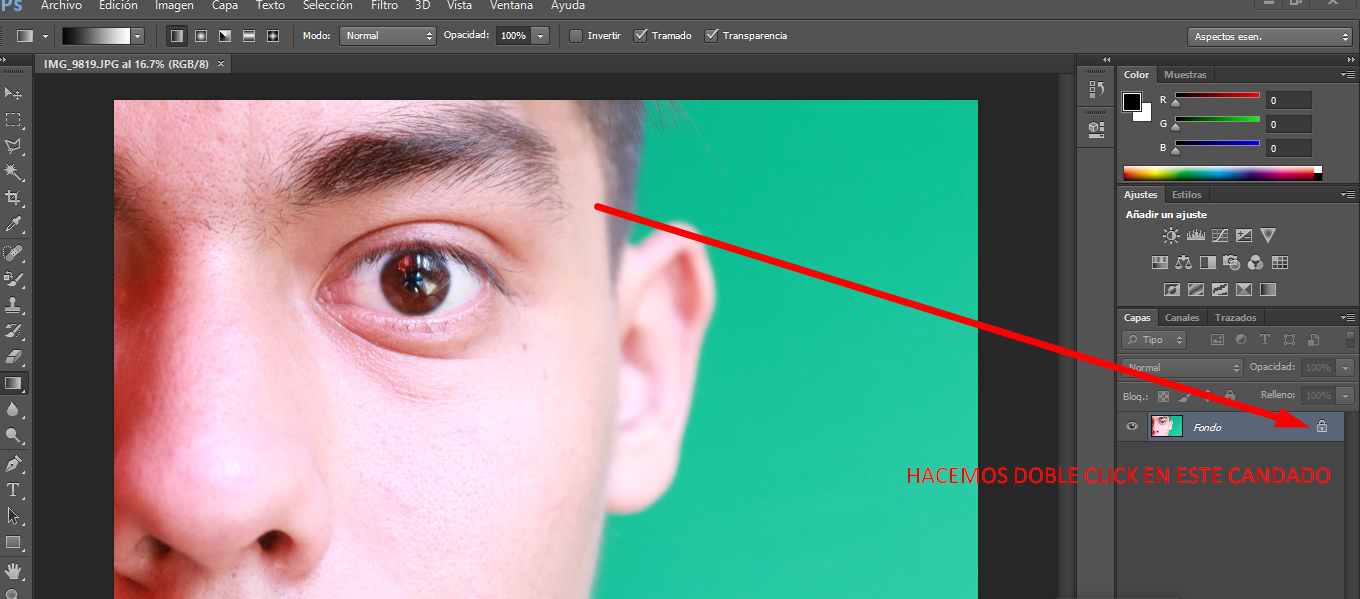Filter layers by text type
This screenshot has width=1360, height=599.
coord(1265,340)
